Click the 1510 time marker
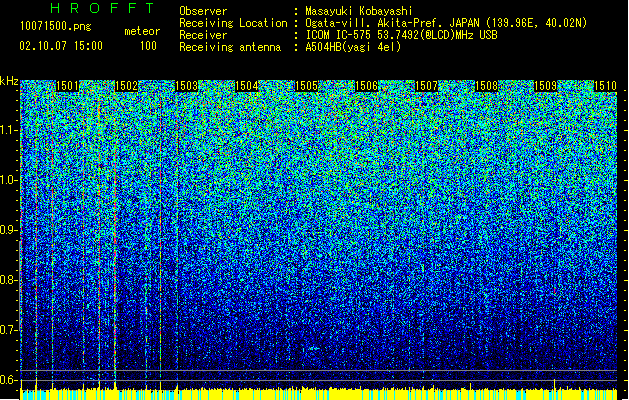The image size is (629, 400). [605, 86]
